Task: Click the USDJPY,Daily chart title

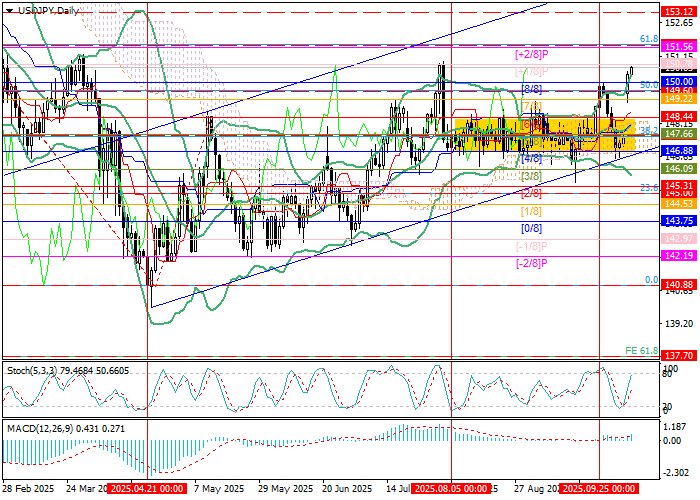Action: (x=48, y=10)
